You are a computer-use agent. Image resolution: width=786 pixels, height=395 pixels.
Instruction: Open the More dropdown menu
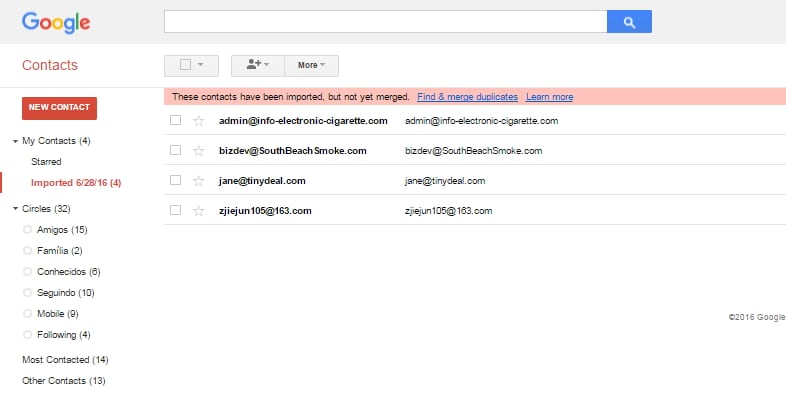[x=311, y=65]
